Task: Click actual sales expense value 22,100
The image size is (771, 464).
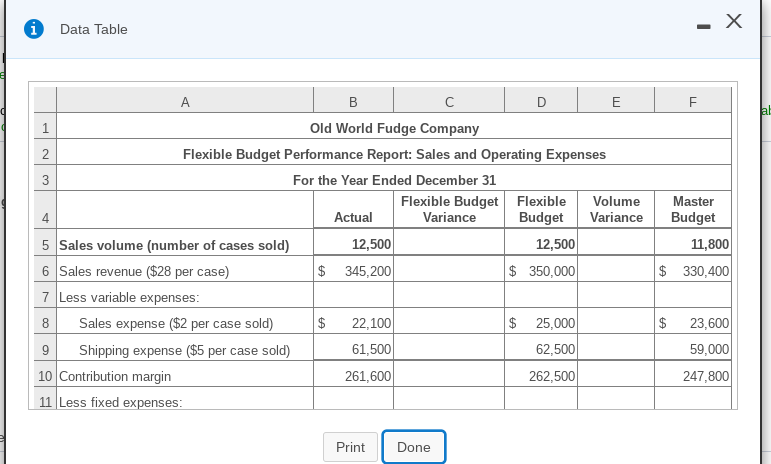Action: (x=371, y=323)
